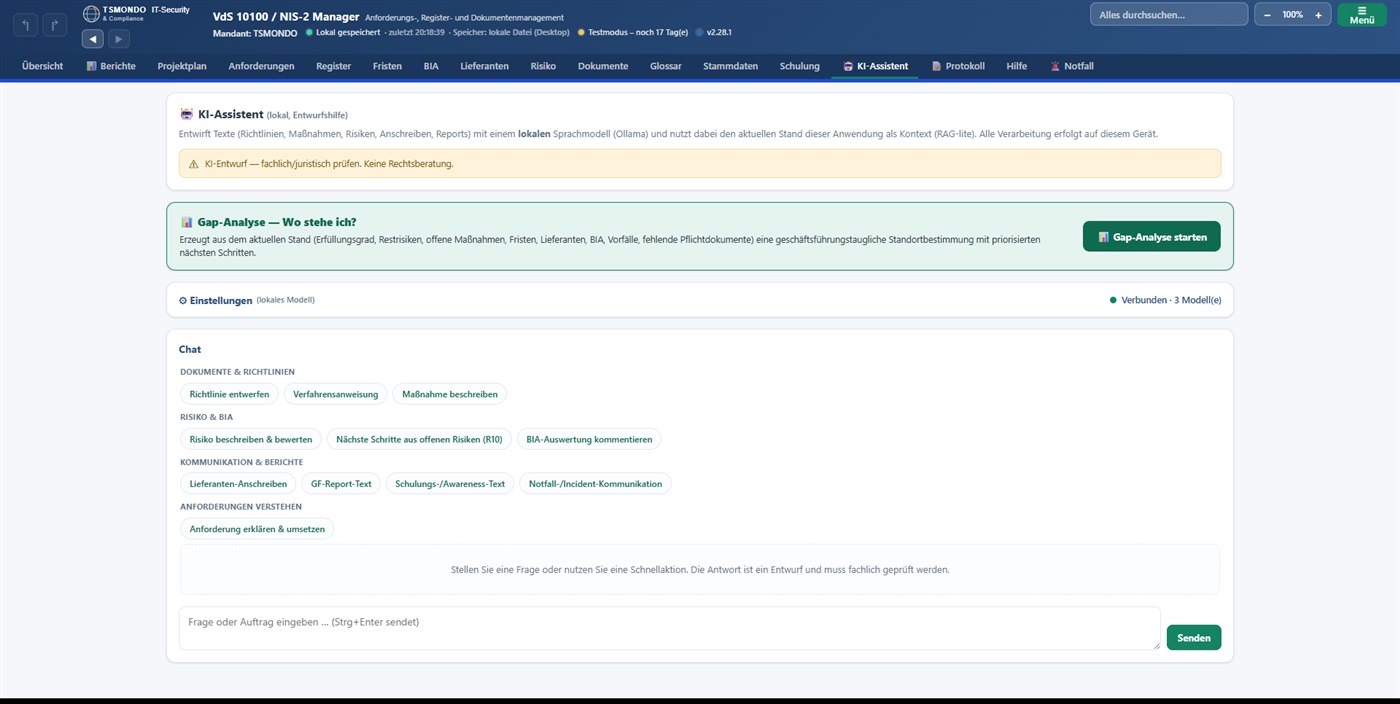The height and width of the screenshot is (704, 1400).
Task: Click Anforderung erklären & umsetzen quick action
Action: coord(257,529)
